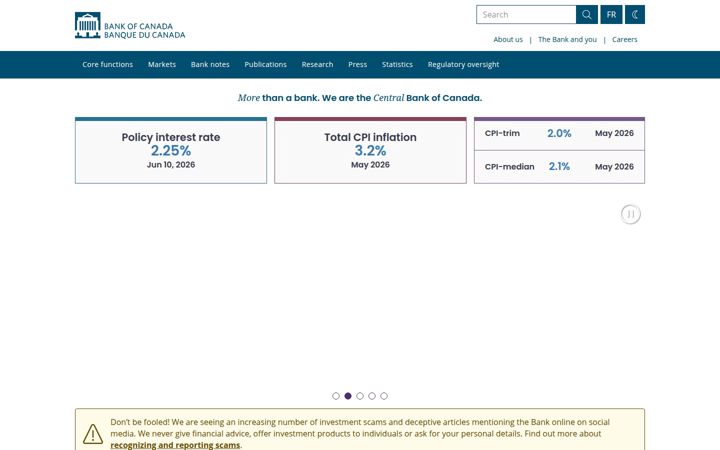
Task: Open the Policy interest rate card
Action: tap(171, 151)
